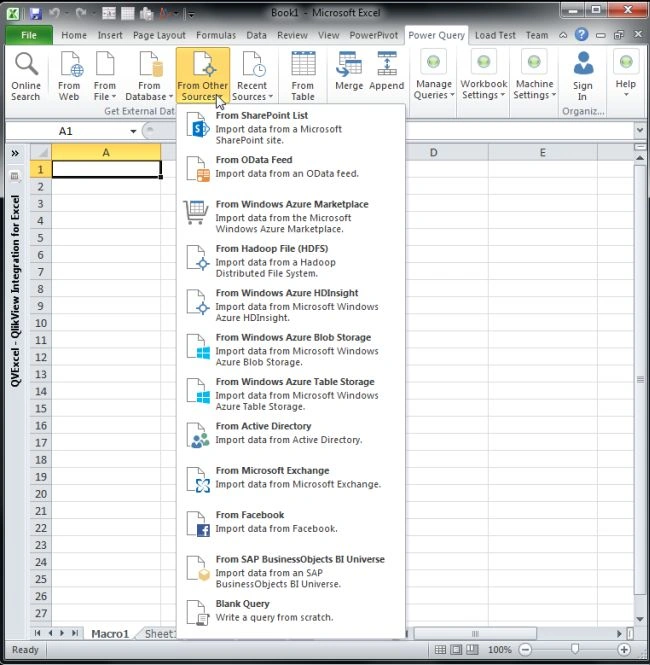
Task: Open From Web data import
Action: coord(69,76)
